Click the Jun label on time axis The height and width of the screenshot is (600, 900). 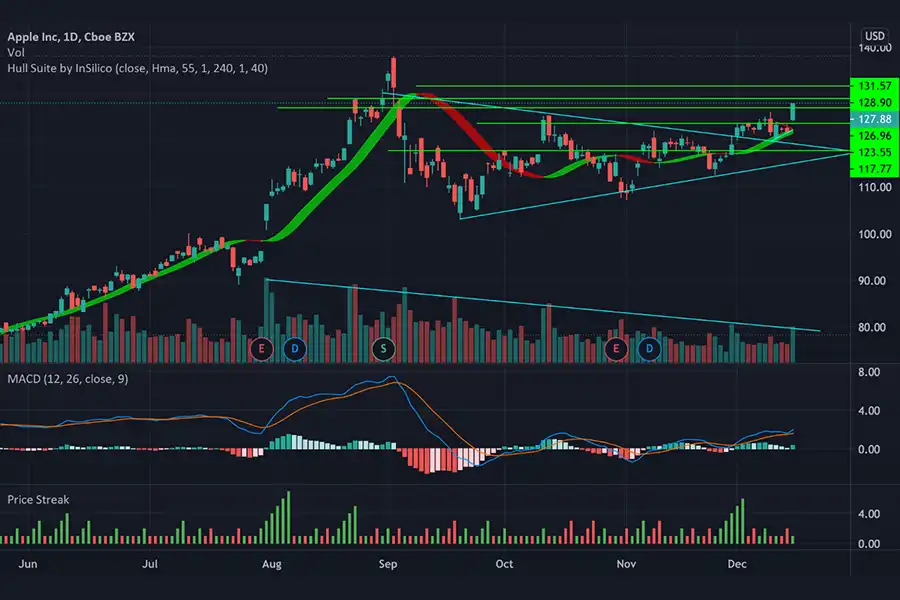point(28,564)
